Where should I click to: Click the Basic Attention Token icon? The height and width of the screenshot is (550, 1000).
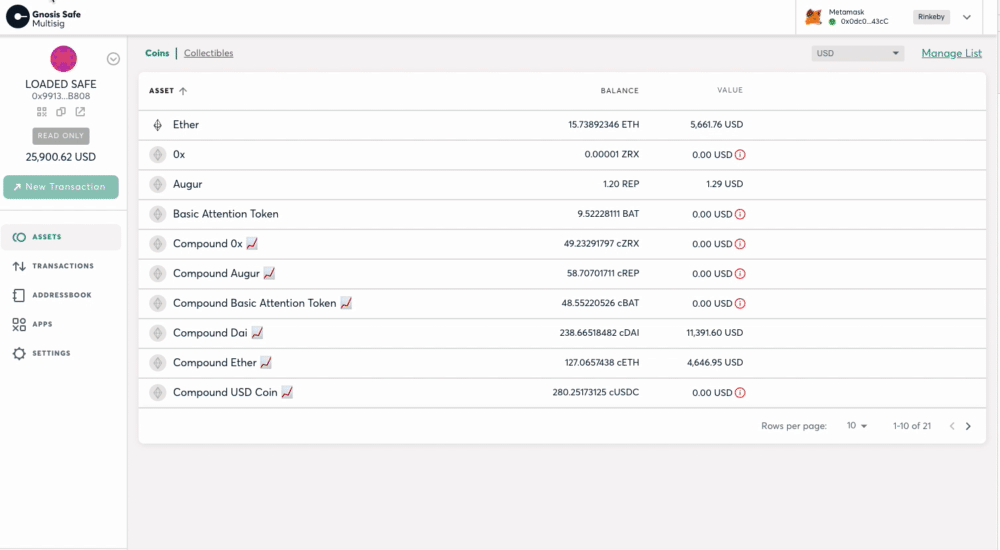[158, 214]
